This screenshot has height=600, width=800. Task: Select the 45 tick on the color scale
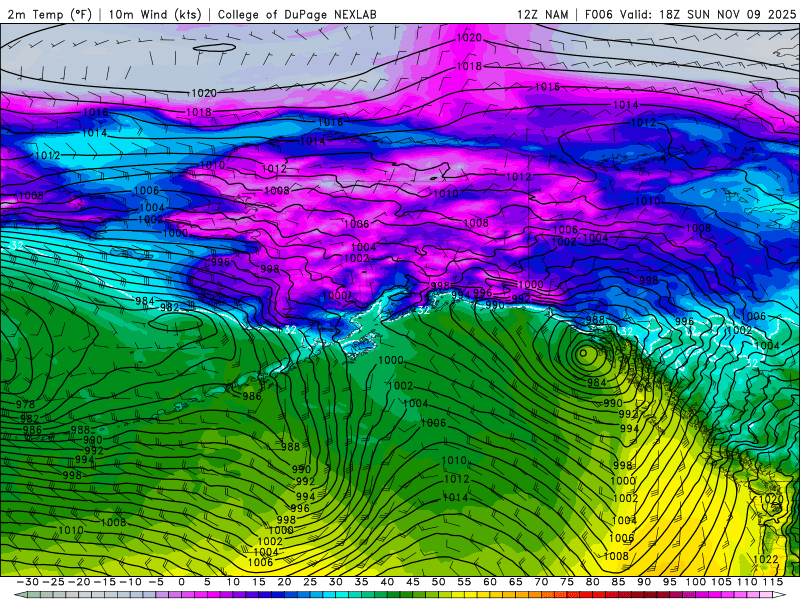413,582
